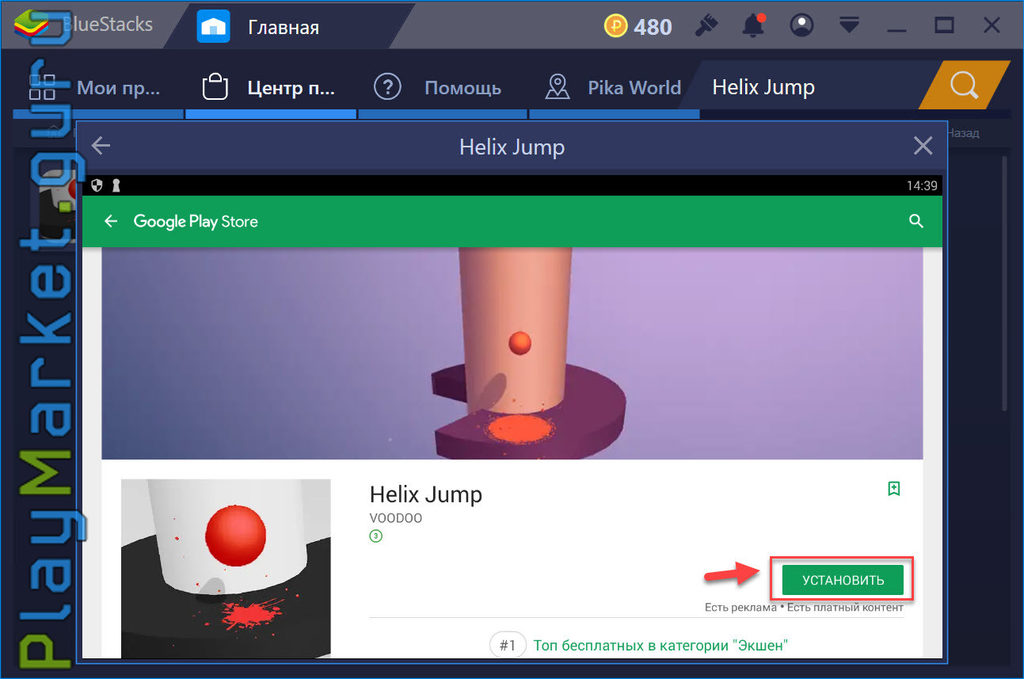Viewport: 1024px width, 679px height.
Task: Go back with Helix Jump dialog arrow
Action: (x=101, y=146)
